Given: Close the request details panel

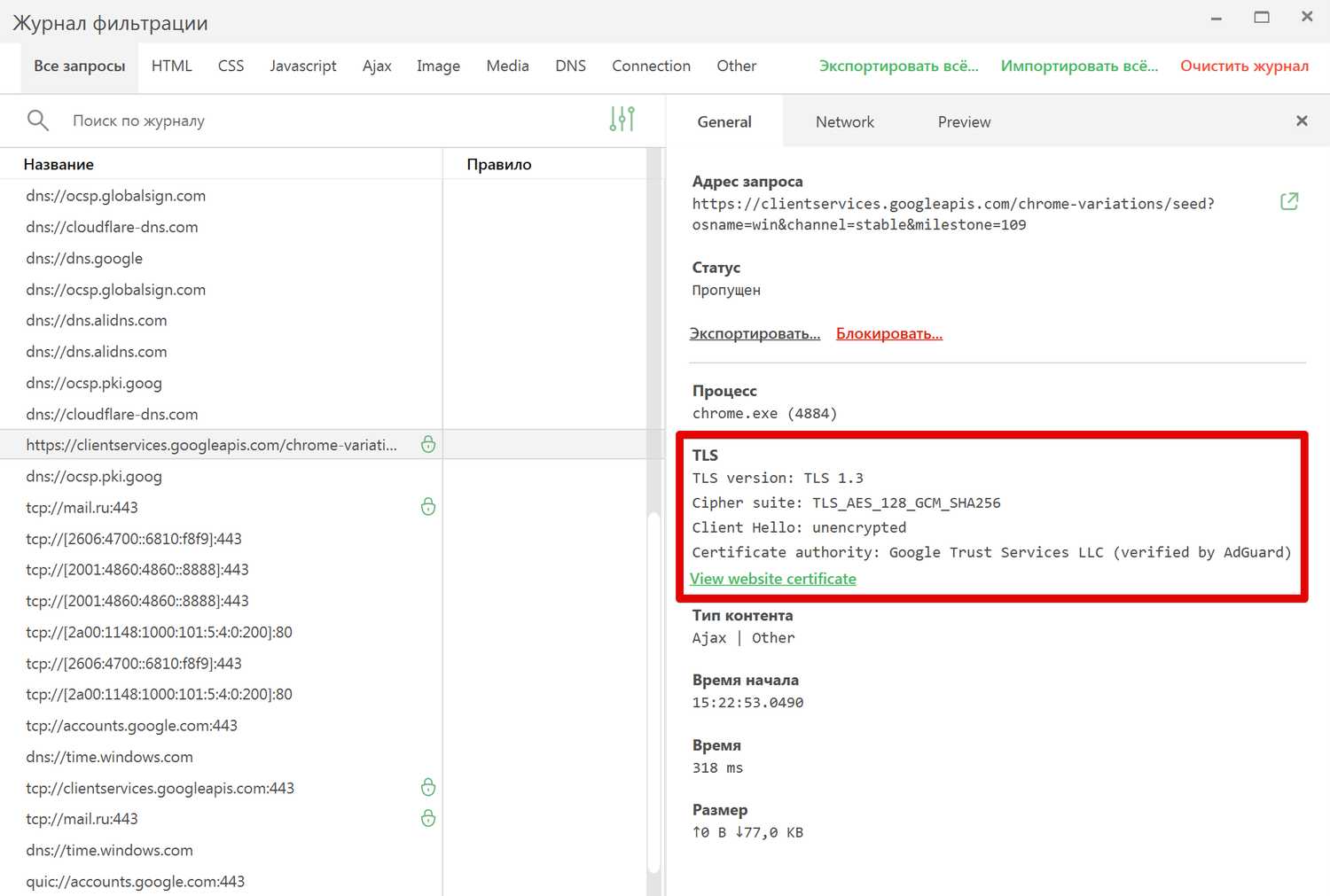Looking at the screenshot, I should pyautogui.click(x=1302, y=121).
